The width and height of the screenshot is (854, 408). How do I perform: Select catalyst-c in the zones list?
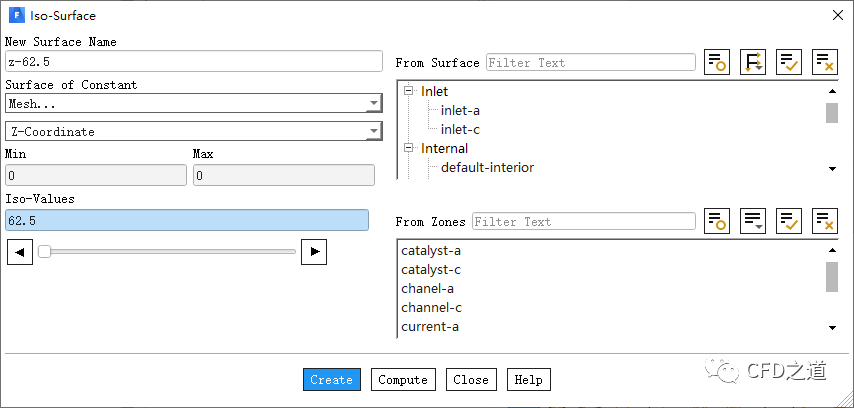point(431,269)
